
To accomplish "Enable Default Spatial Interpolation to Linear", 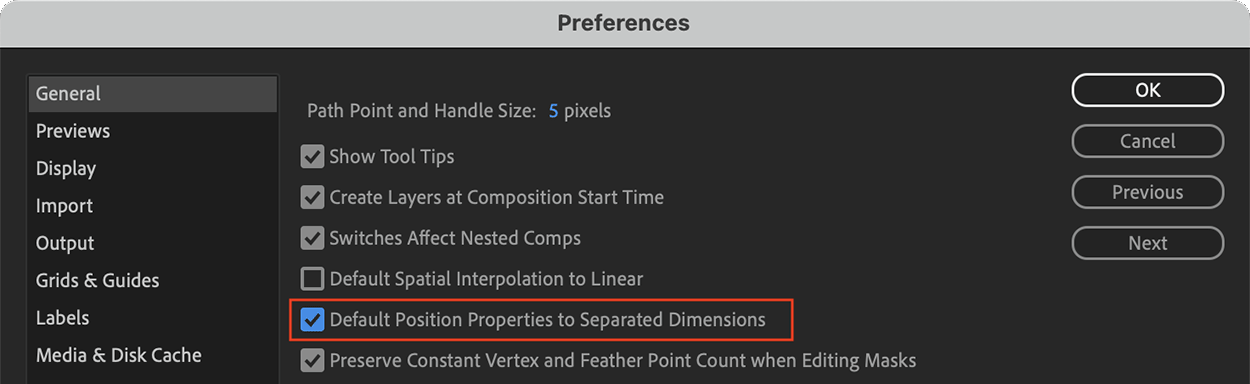I will point(313,279).
